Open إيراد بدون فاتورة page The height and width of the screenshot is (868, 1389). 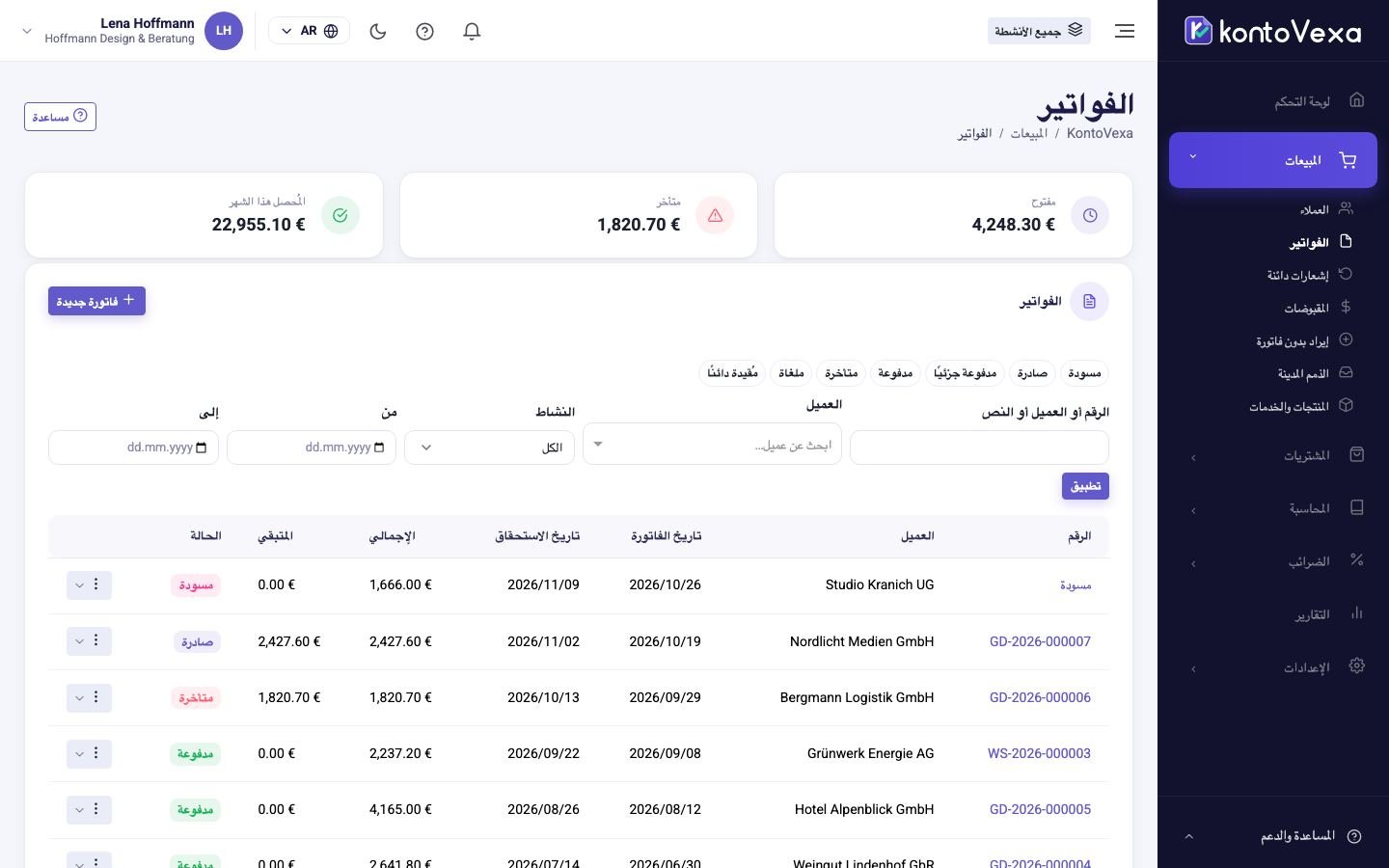coord(1292,340)
